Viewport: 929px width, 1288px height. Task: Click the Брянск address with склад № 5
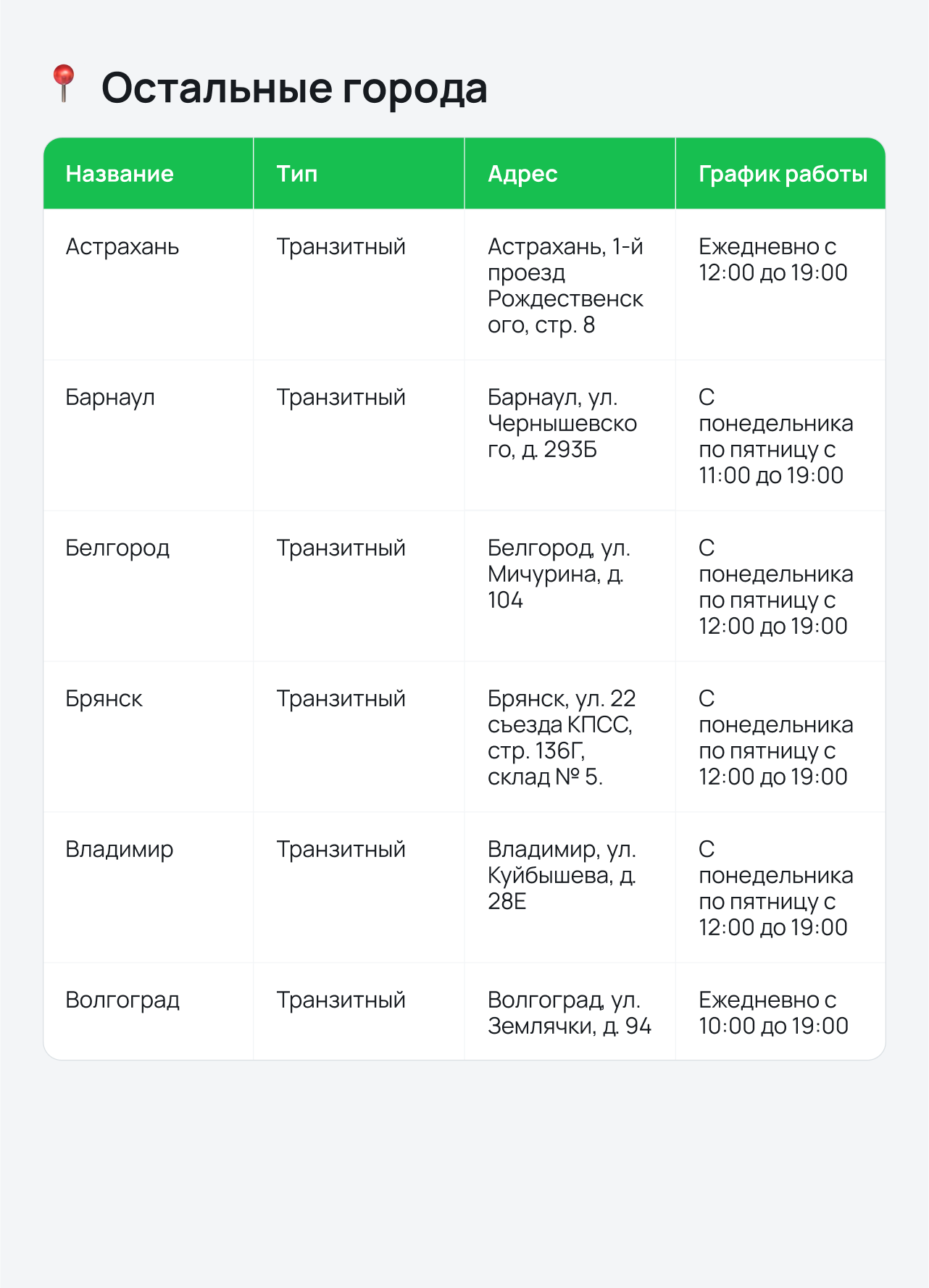pyautogui.click(x=562, y=737)
